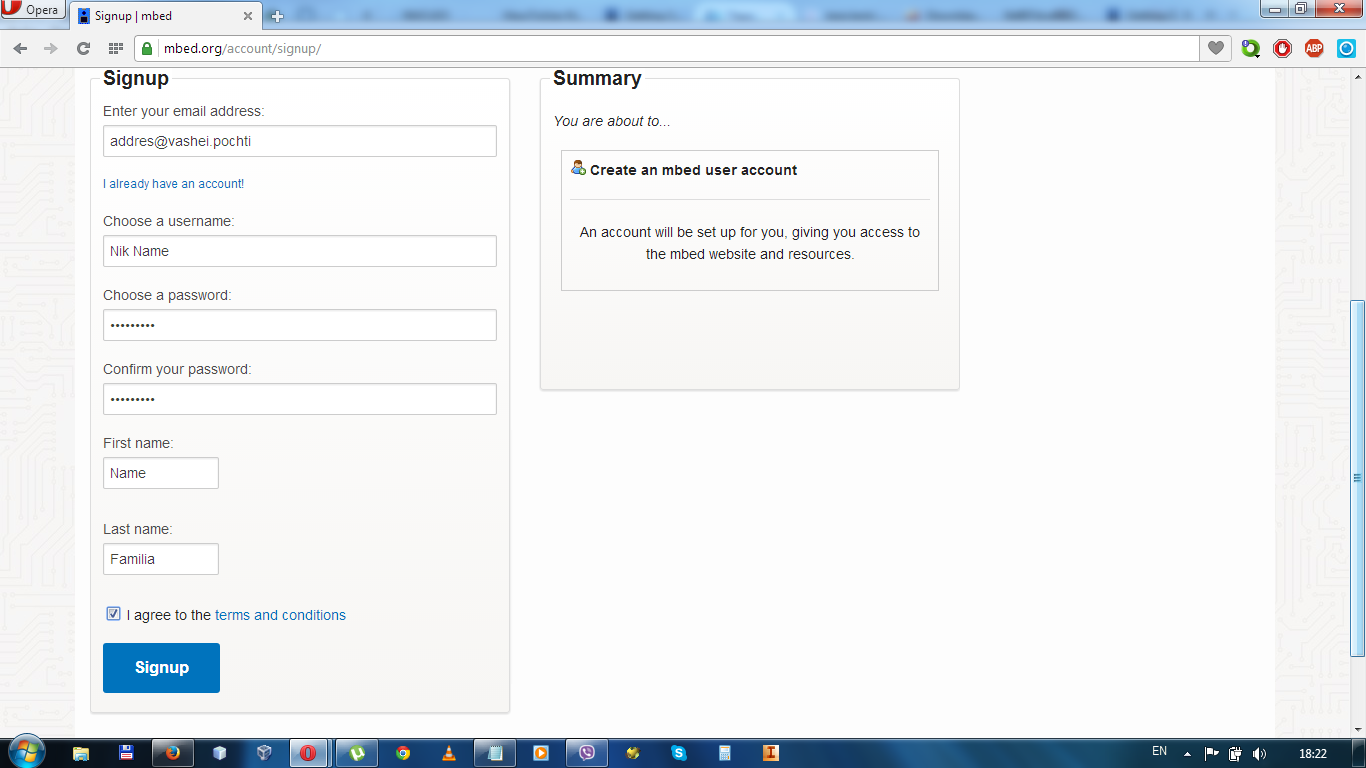Click the email address input field
The width and height of the screenshot is (1366, 768).
300,141
